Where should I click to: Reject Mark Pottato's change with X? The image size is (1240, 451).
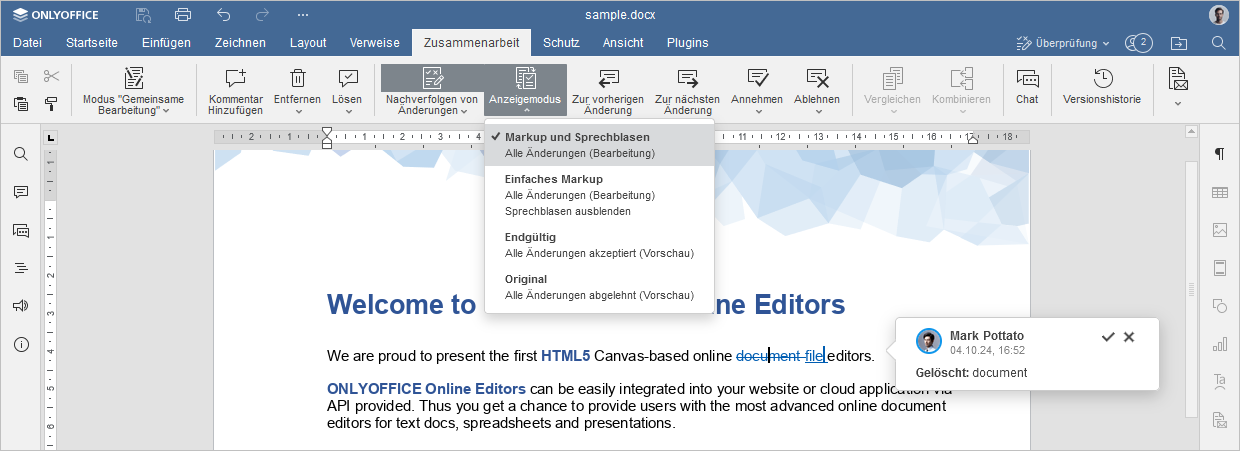(1129, 337)
